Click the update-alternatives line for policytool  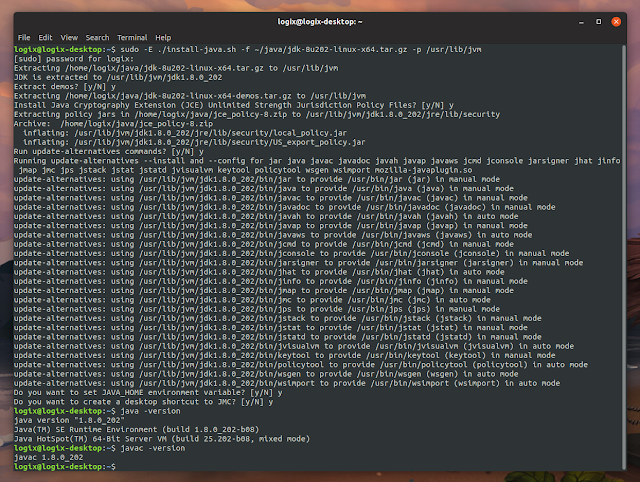(301, 364)
